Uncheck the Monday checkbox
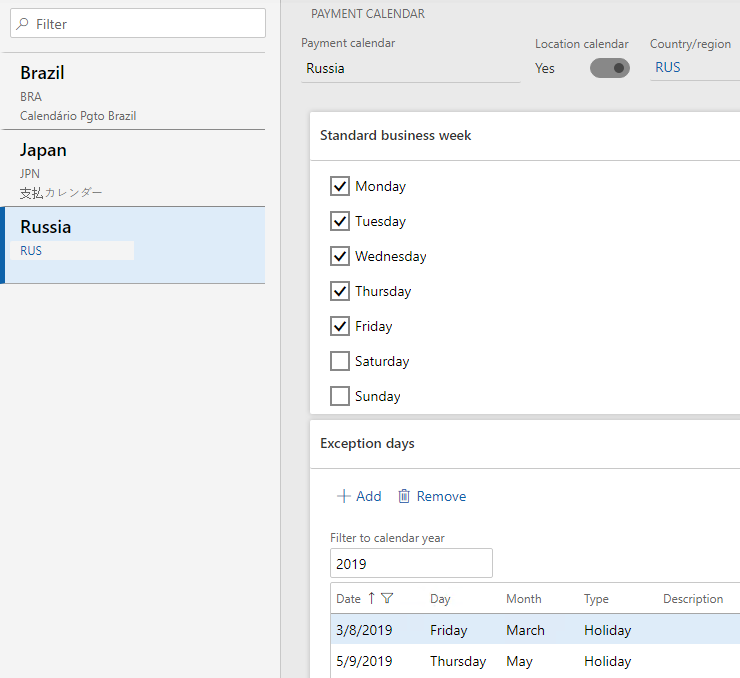 point(340,186)
